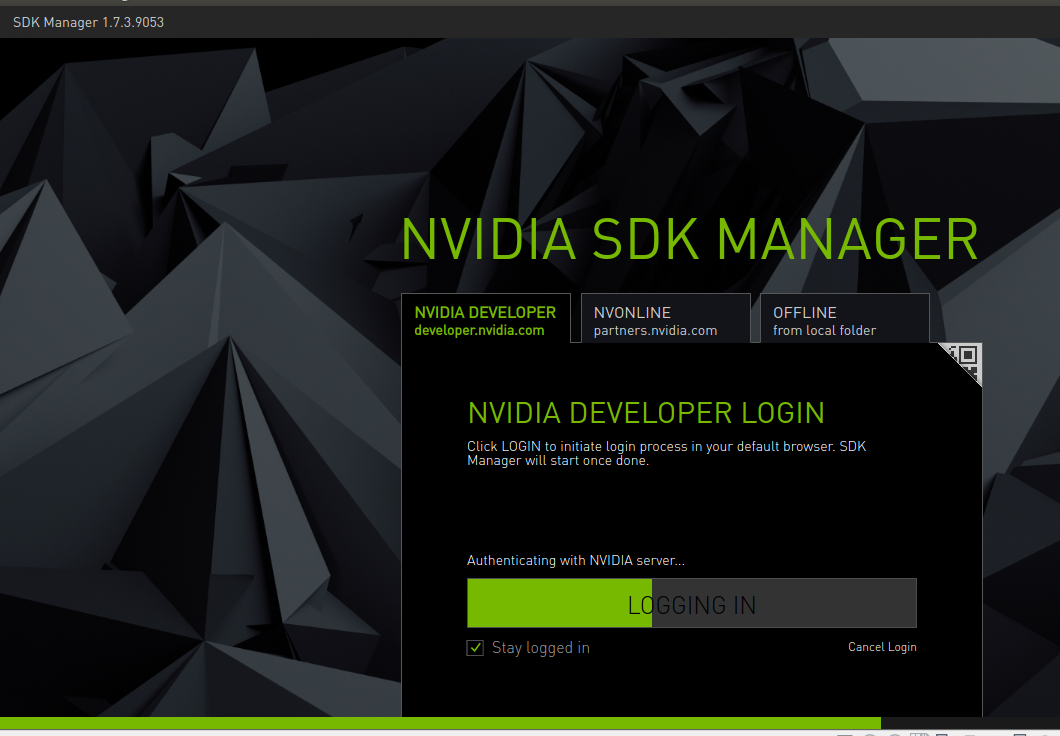1060x736 pixels.
Task: Click the Stay logged in label text
Action: coord(540,648)
